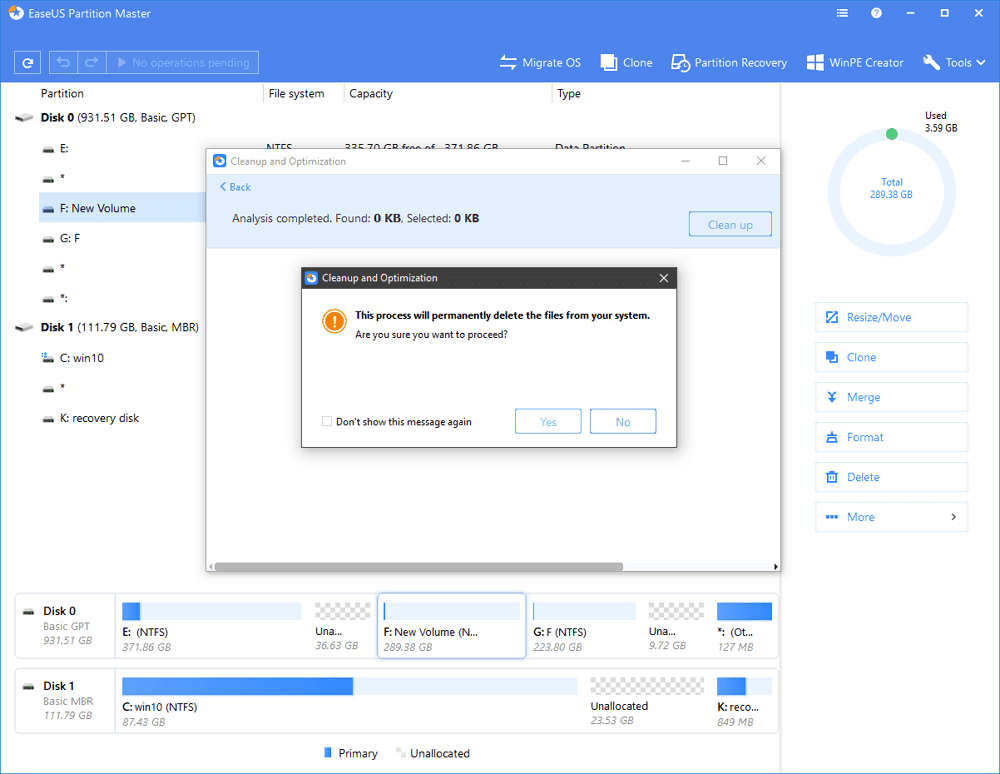Viewport: 1000px width, 774px height.
Task: Click the undo arrow in toolbar
Action: tap(63, 62)
